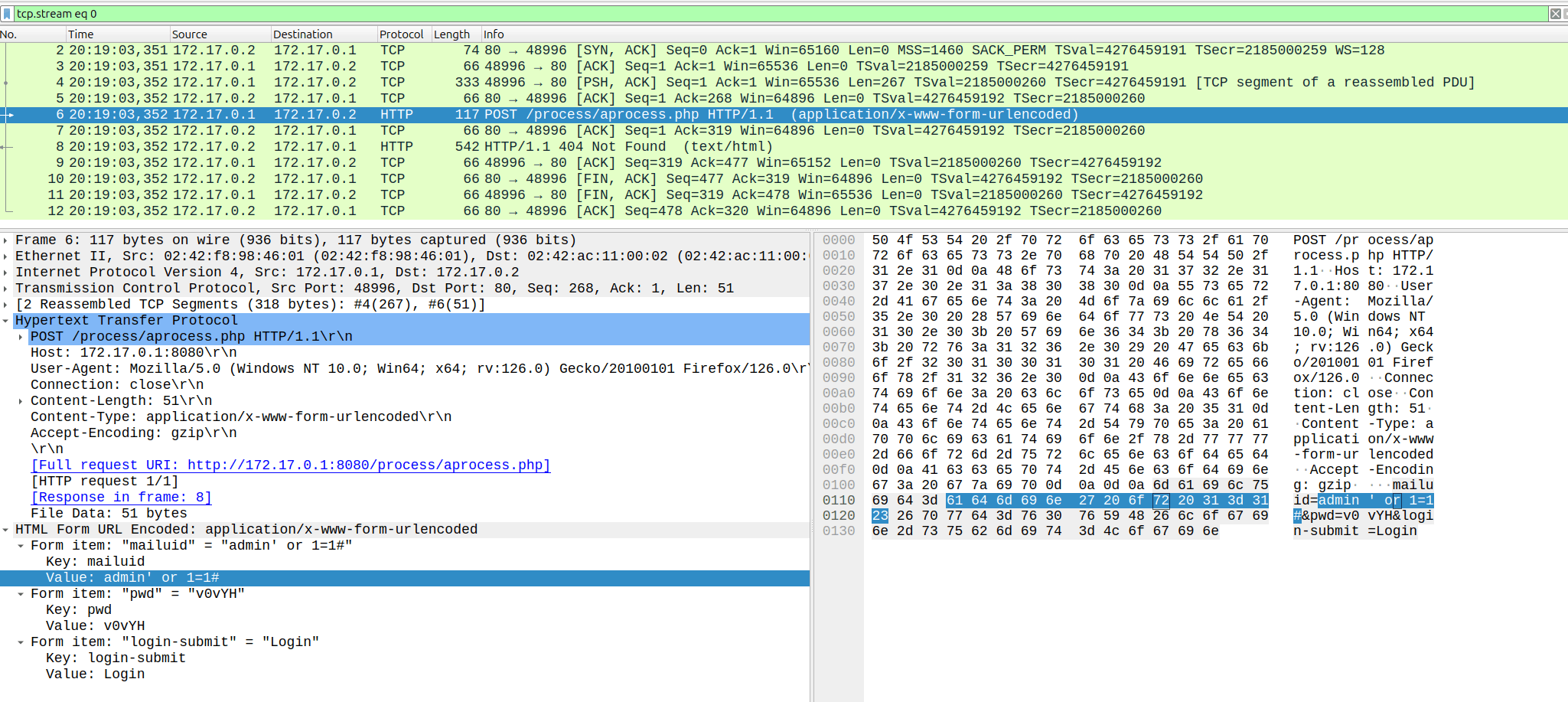Image resolution: width=1568 pixels, height=702 pixels.
Task: Select packet 8 HTTP/1.1 404 Not Found
Action: (x=784, y=147)
